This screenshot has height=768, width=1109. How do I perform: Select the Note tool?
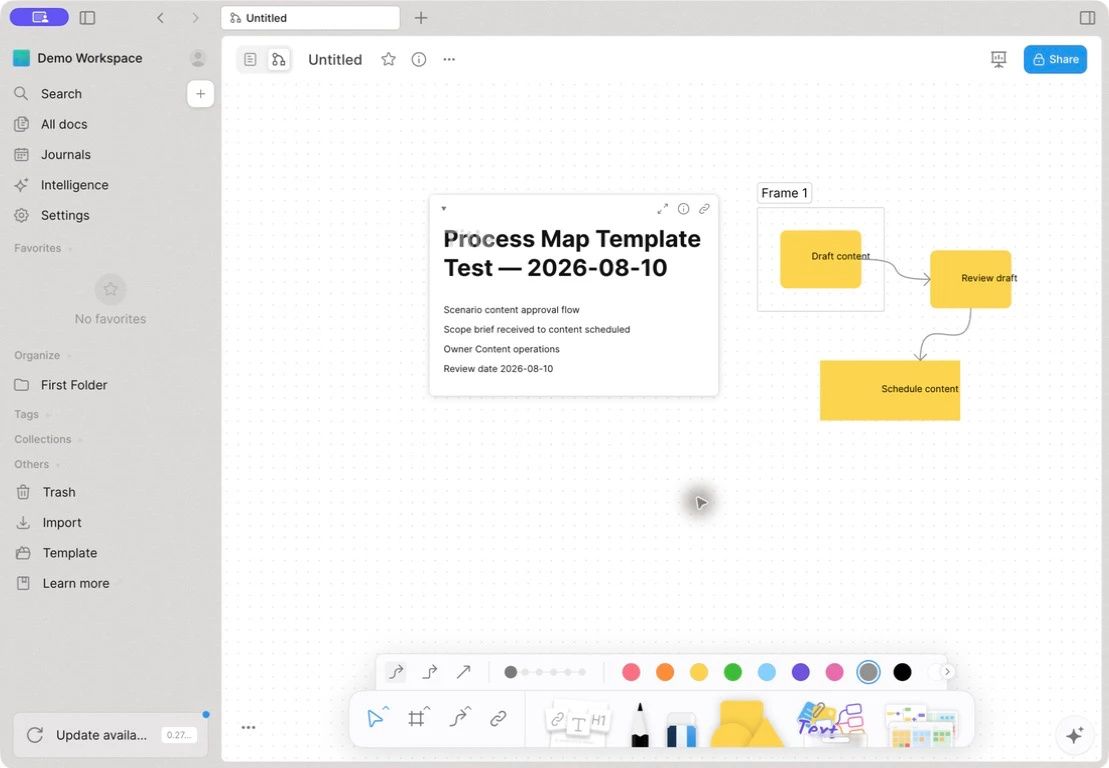tap(578, 721)
